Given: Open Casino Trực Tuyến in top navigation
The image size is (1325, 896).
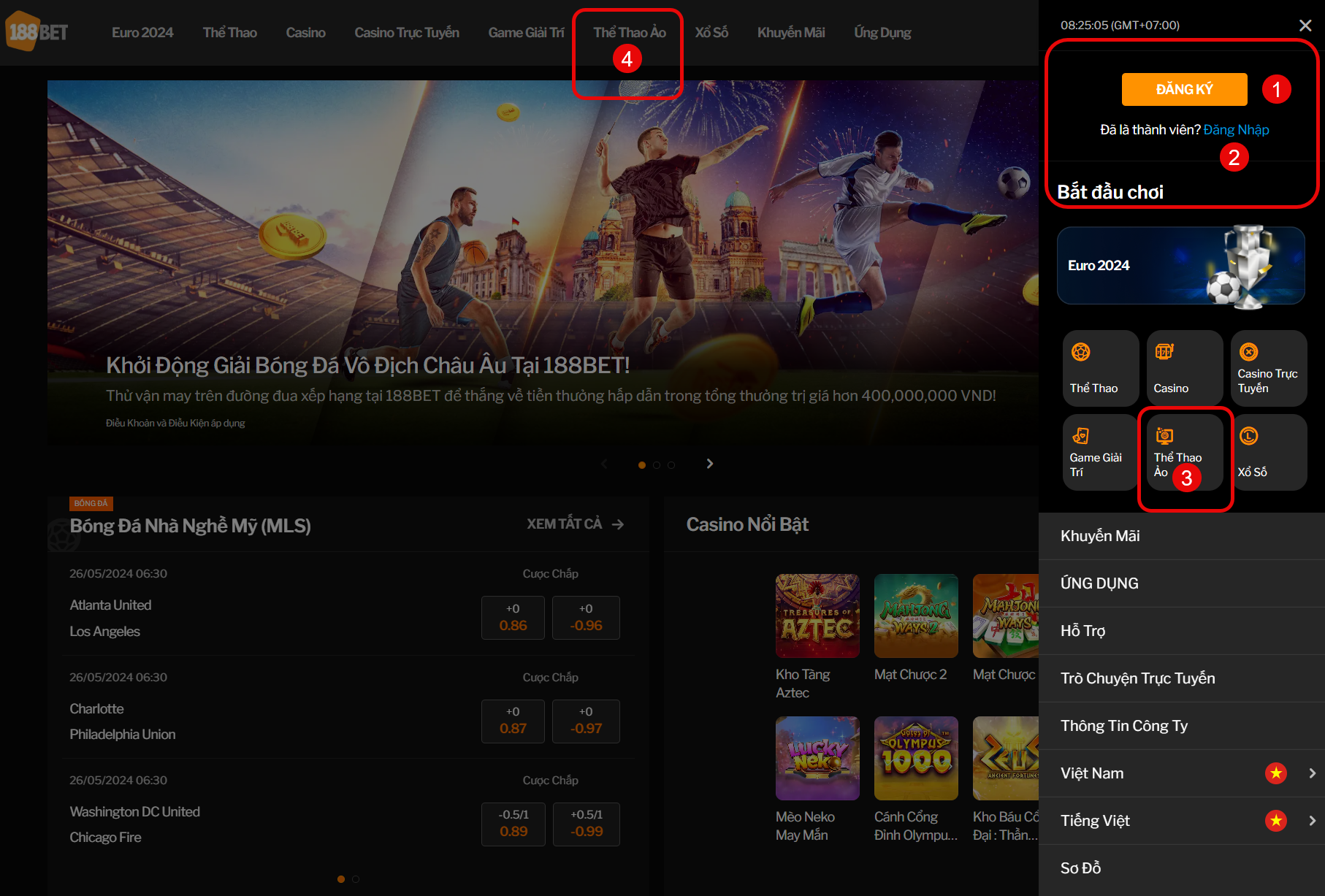Looking at the screenshot, I should pos(407,33).
